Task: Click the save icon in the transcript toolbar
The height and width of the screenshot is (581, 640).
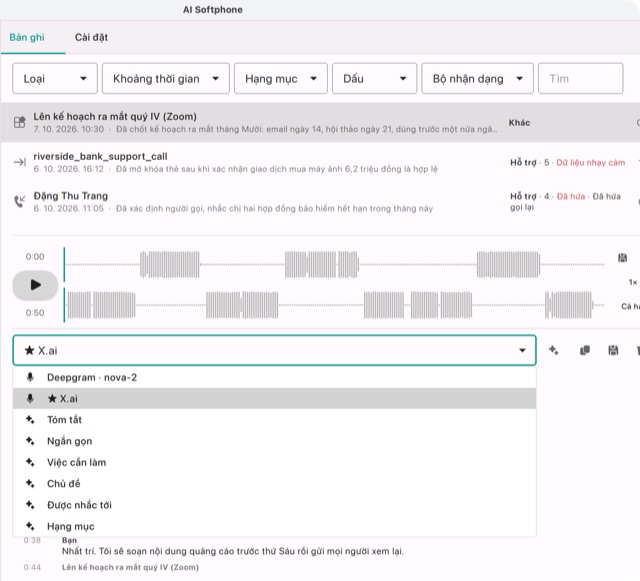Action: pos(613,350)
